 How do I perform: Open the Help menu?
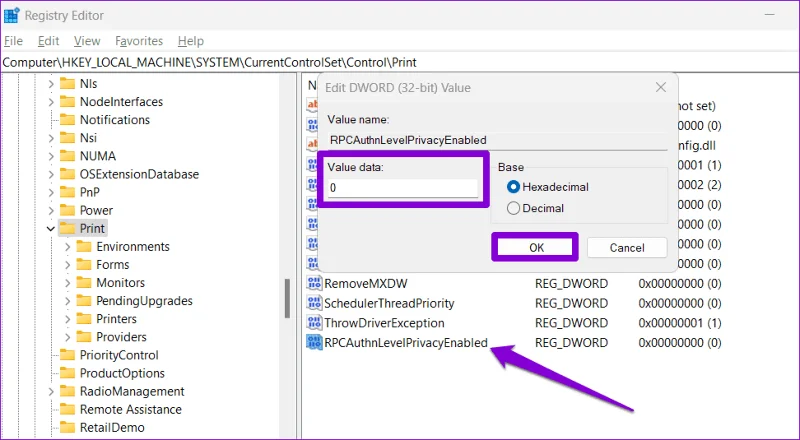point(191,41)
